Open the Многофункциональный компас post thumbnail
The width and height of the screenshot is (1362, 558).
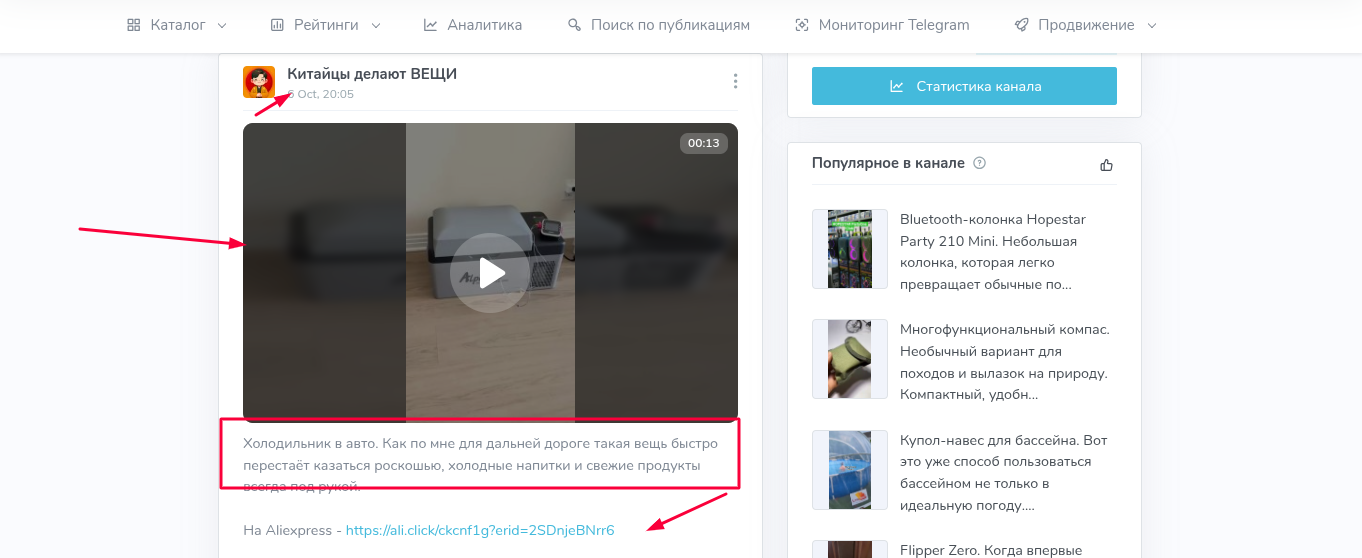(850, 359)
